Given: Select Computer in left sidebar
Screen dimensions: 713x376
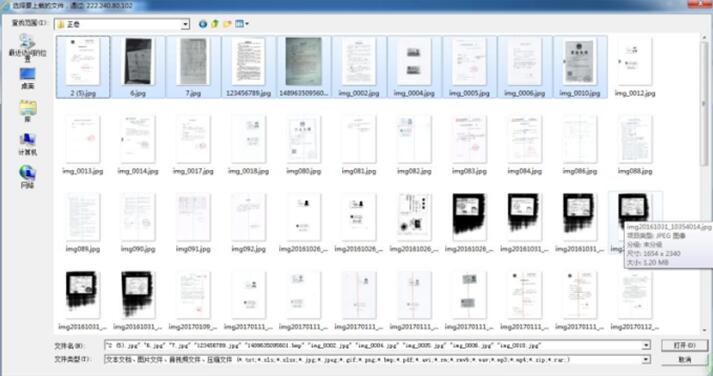Looking at the screenshot, I should pos(27,145).
